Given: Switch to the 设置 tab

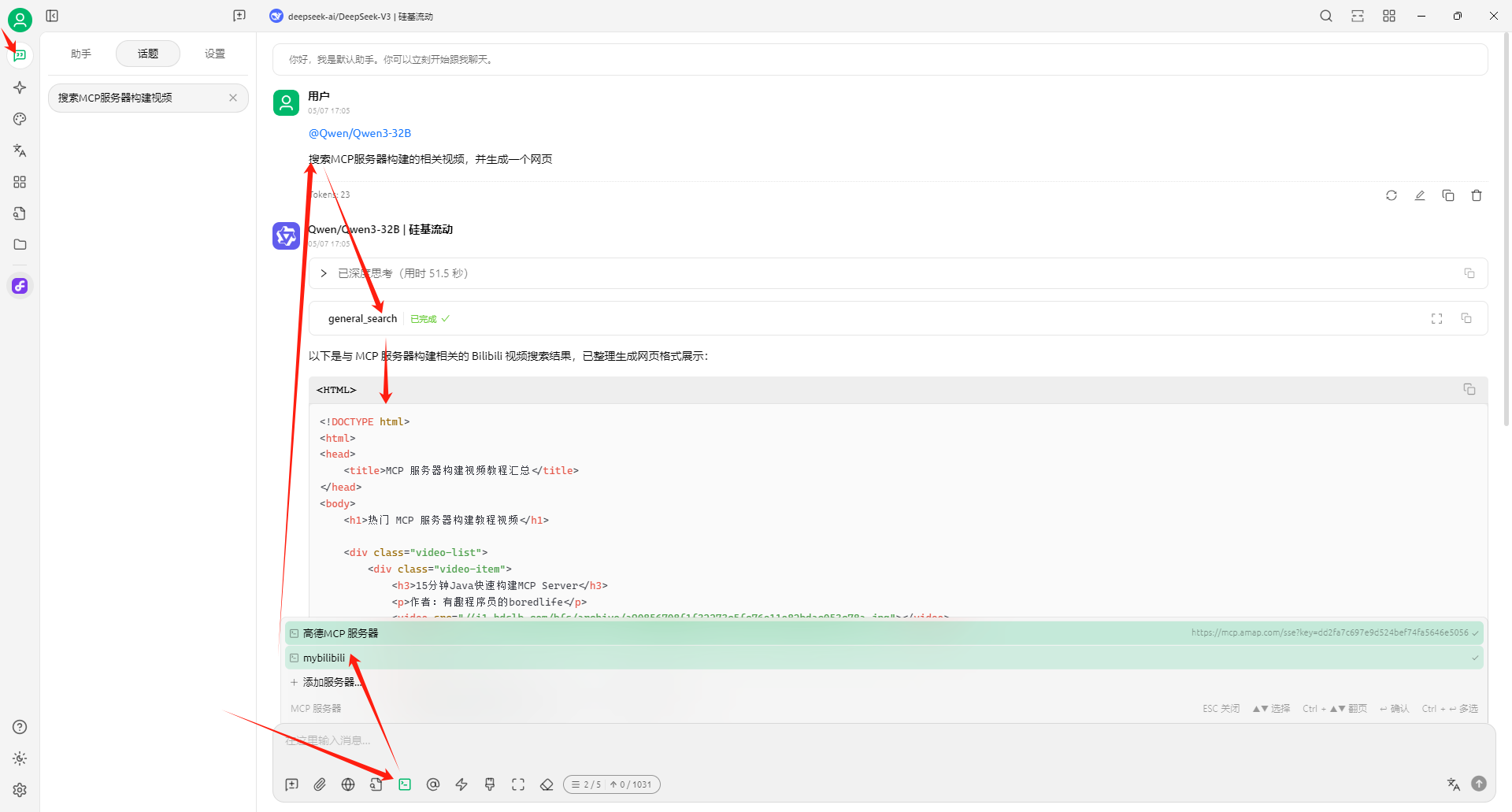Looking at the screenshot, I should [x=215, y=54].
